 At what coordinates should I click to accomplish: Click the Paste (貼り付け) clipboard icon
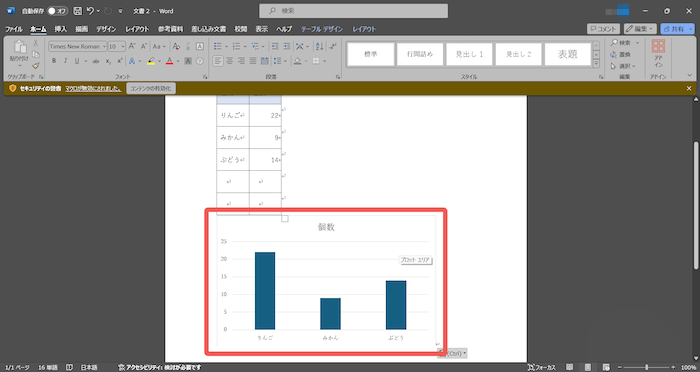(x=20, y=46)
